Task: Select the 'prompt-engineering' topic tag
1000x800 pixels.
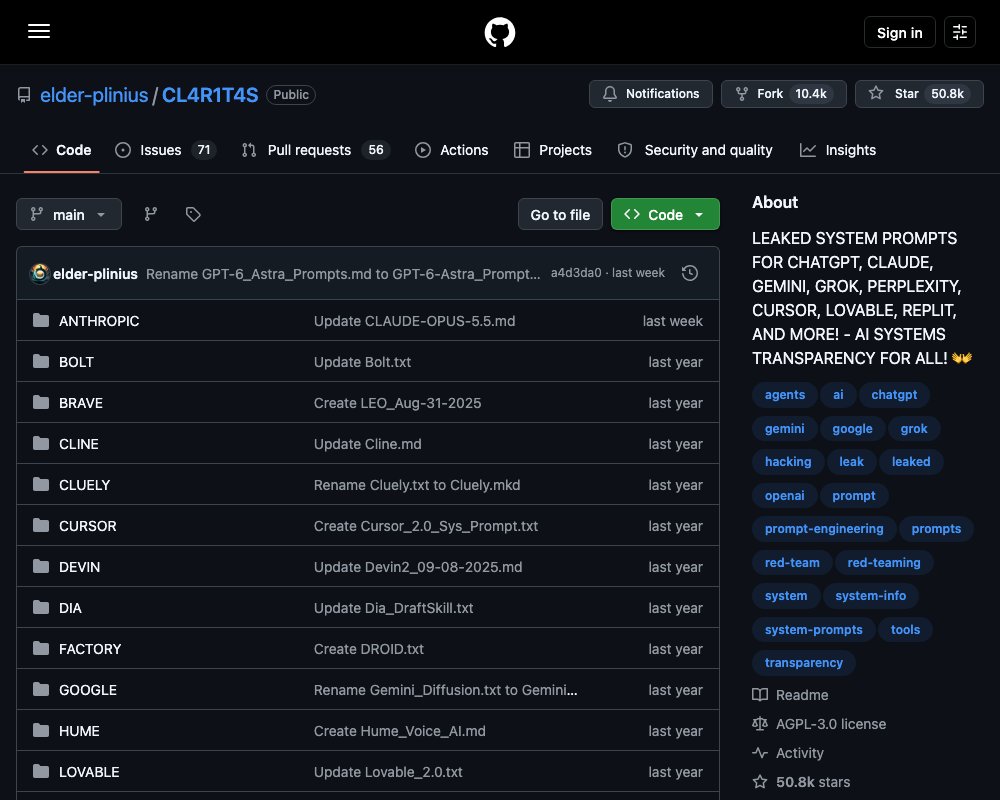Action: [824, 529]
